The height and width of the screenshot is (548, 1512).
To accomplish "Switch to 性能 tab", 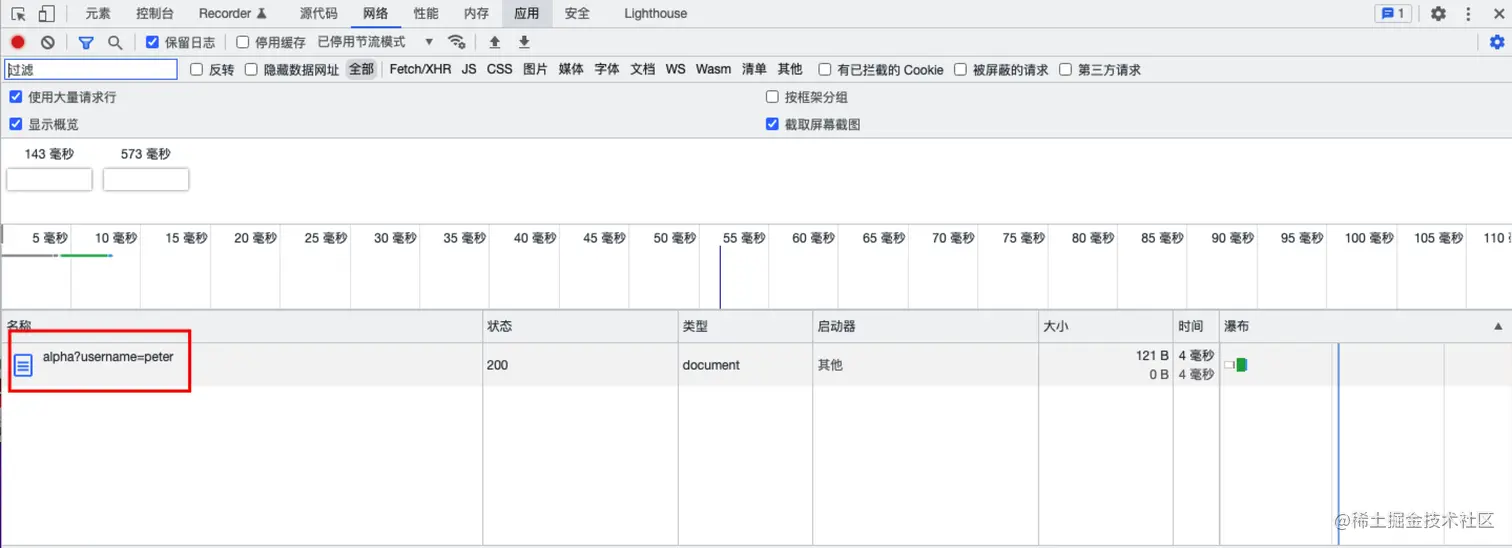I will point(426,14).
